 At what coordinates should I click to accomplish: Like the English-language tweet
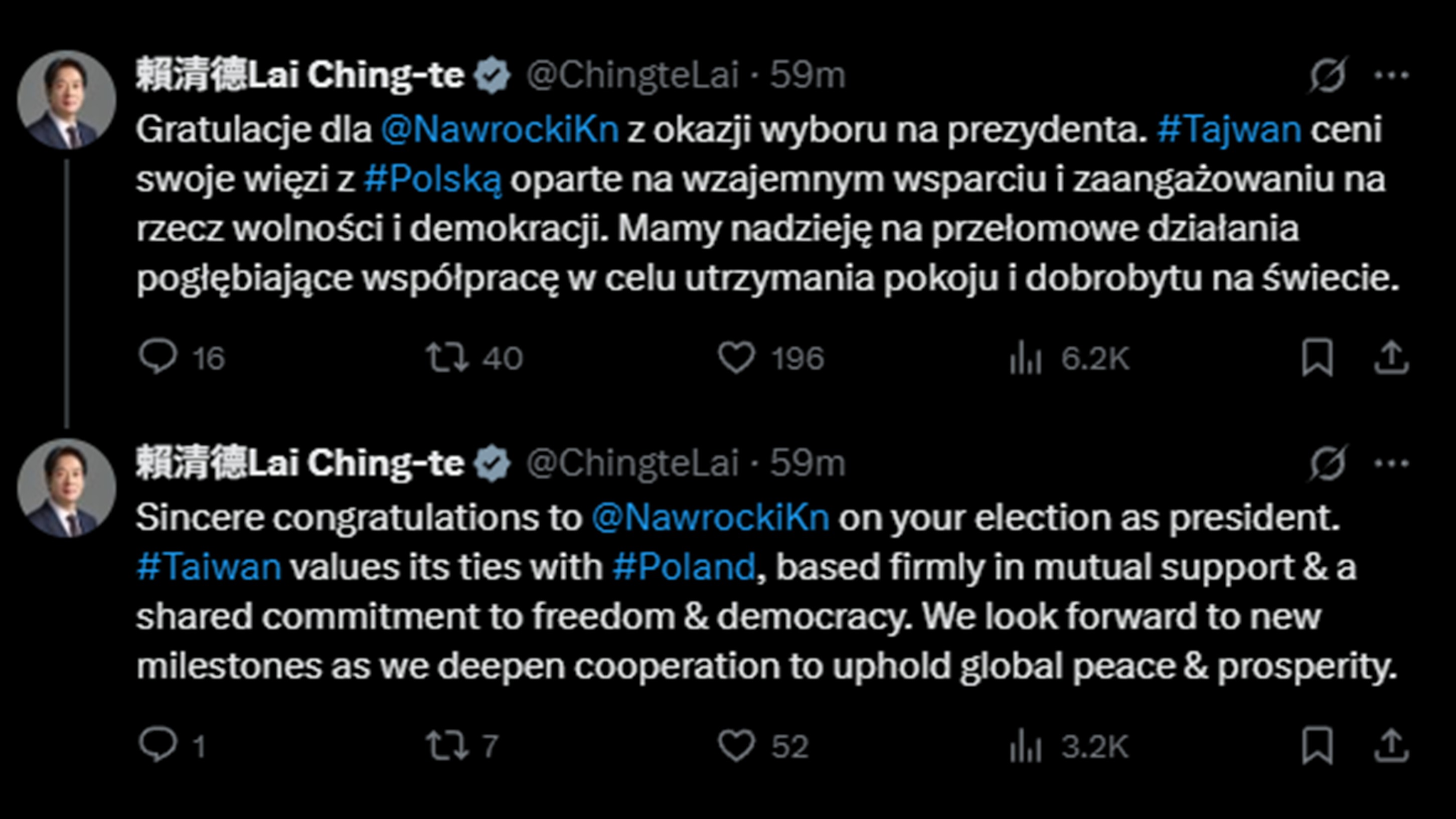coord(736,745)
